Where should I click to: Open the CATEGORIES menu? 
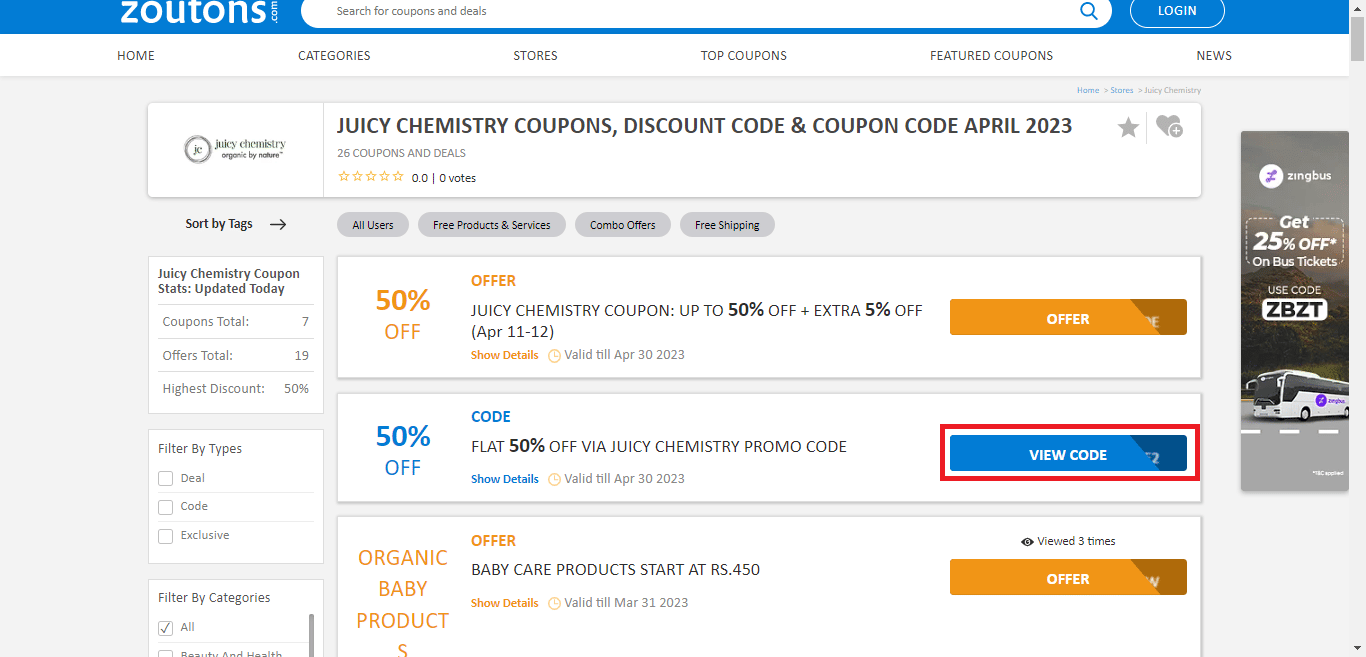click(334, 55)
